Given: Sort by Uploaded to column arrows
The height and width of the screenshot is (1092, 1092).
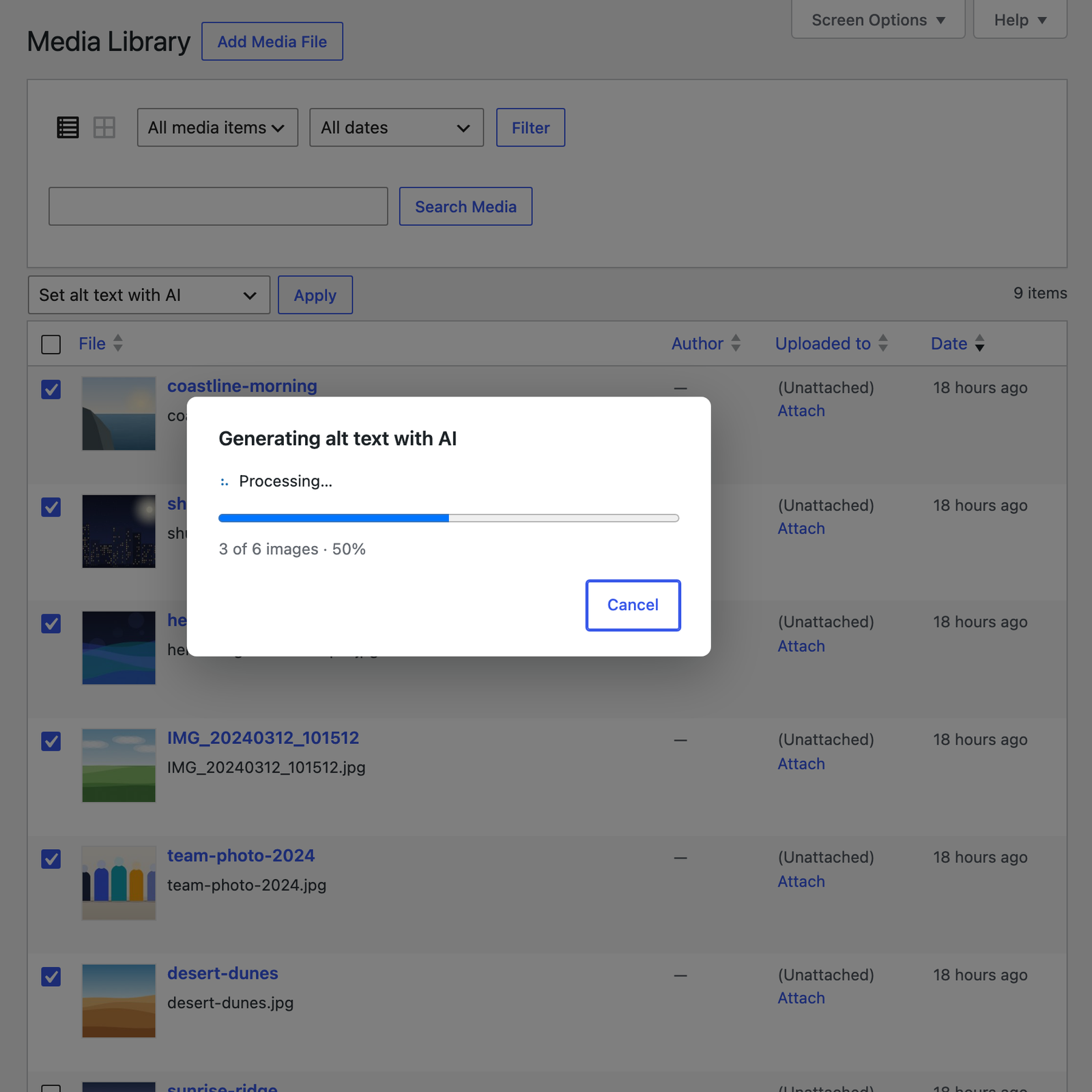Looking at the screenshot, I should [x=883, y=343].
